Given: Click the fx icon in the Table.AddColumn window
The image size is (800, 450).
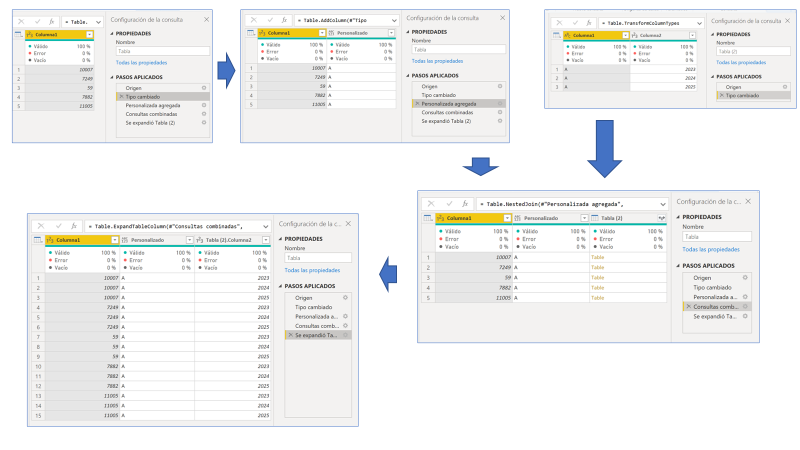Looking at the screenshot, I should coord(284,20).
